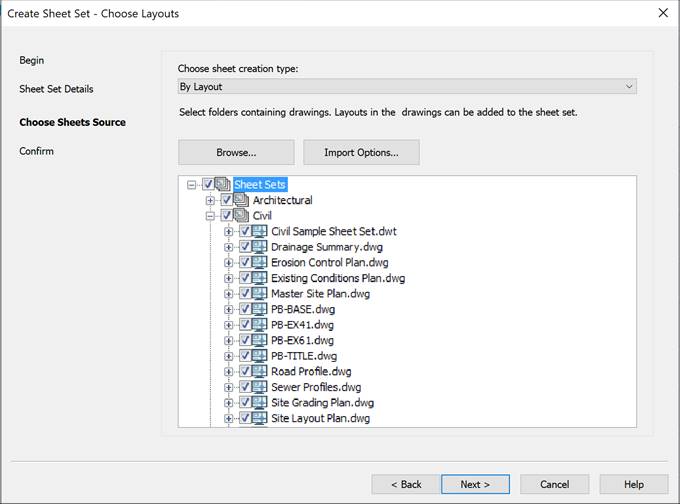The image size is (680, 504).
Task: Click the Browse... button
Action: pyautogui.click(x=236, y=152)
